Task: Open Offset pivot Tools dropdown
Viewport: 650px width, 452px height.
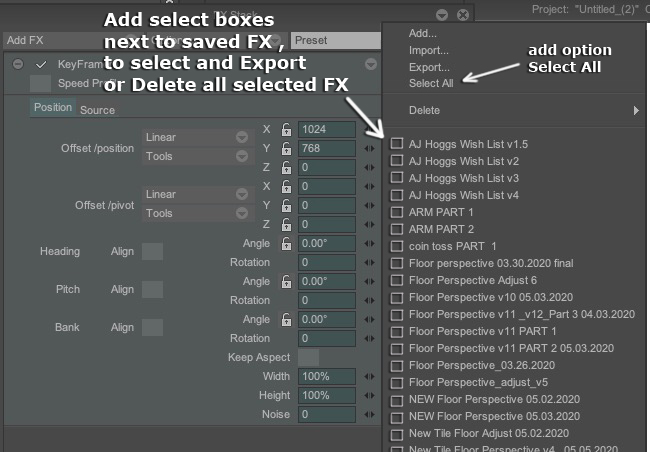Action: pos(197,214)
